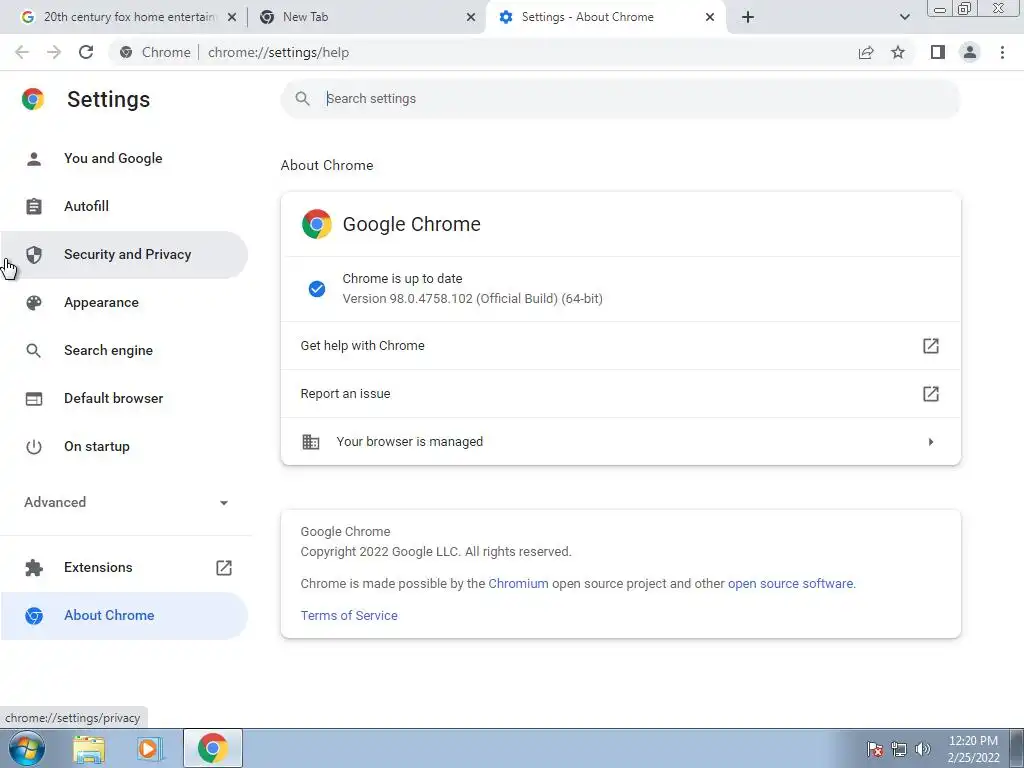Click the puzzle piece Extensions icon

pyautogui.click(x=34, y=568)
